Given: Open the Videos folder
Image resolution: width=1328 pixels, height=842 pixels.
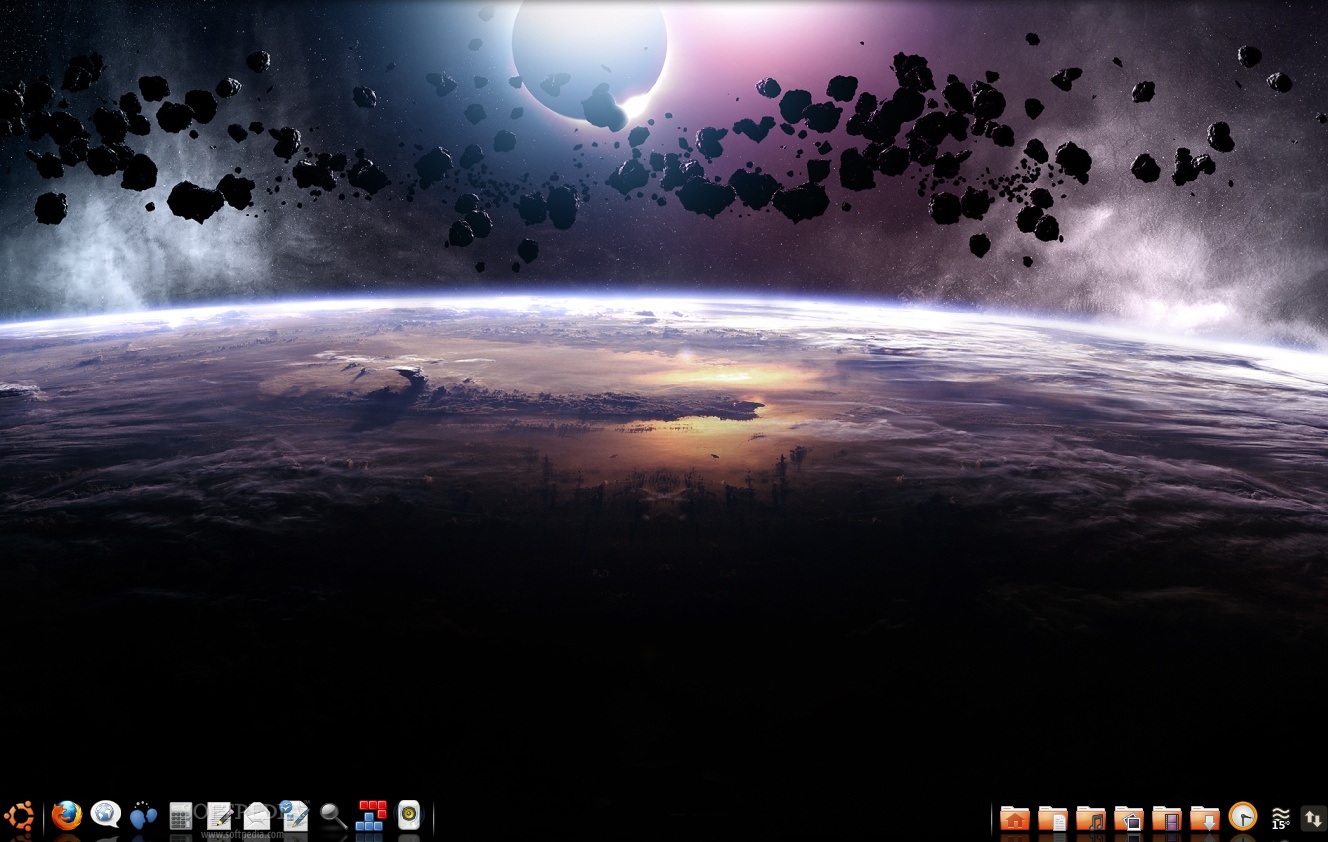Looking at the screenshot, I should (1167, 818).
